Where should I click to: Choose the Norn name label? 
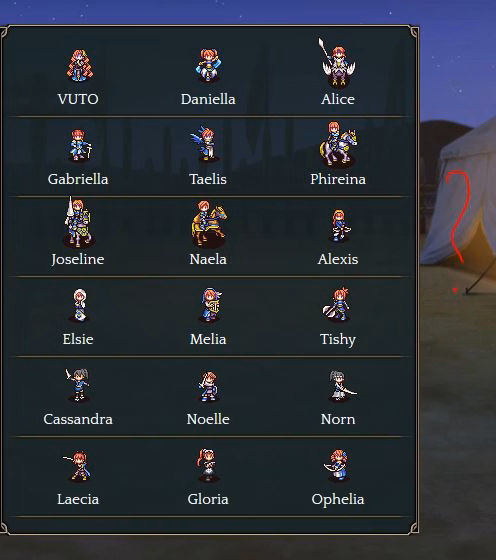pos(338,419)
